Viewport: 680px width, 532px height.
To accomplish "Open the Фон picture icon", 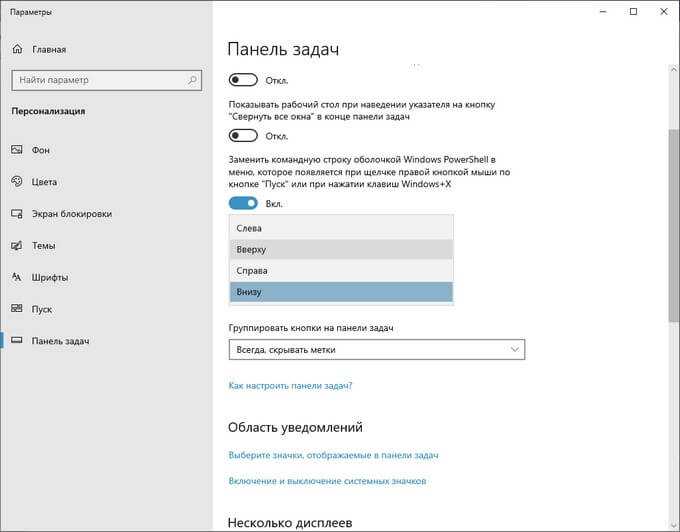I will click(x=17, y=150).
